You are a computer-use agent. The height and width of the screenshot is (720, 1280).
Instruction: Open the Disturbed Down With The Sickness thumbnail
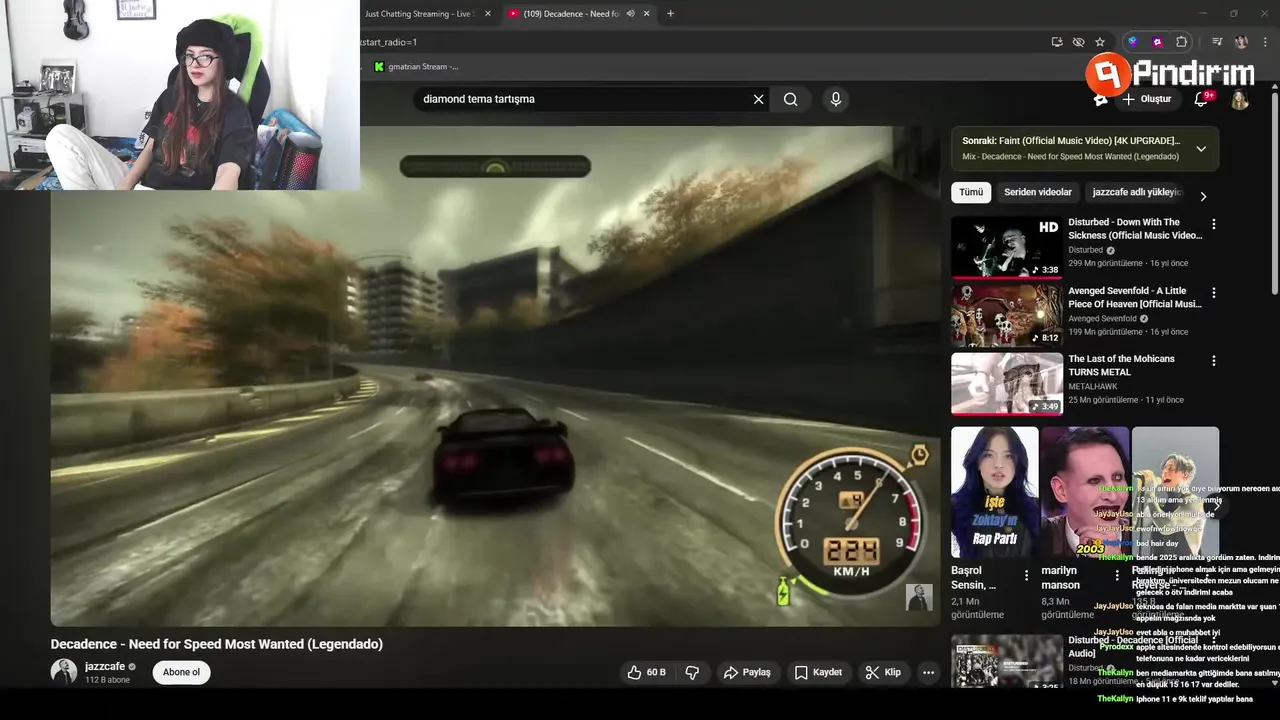tap(1007, 247)
